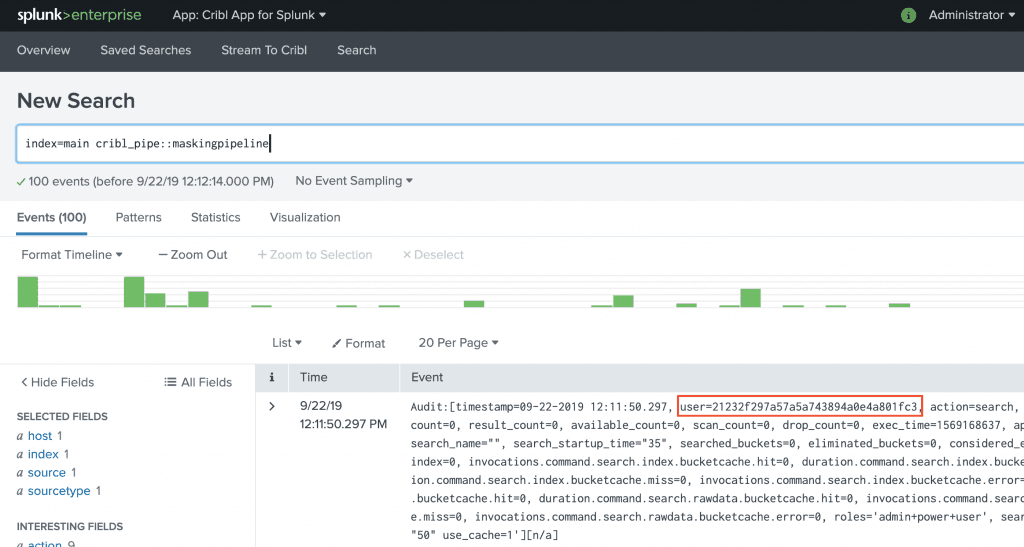Hide Fields sidebar
The height and width of the screenshot is (547, 1024).
[x=58, y=382]
